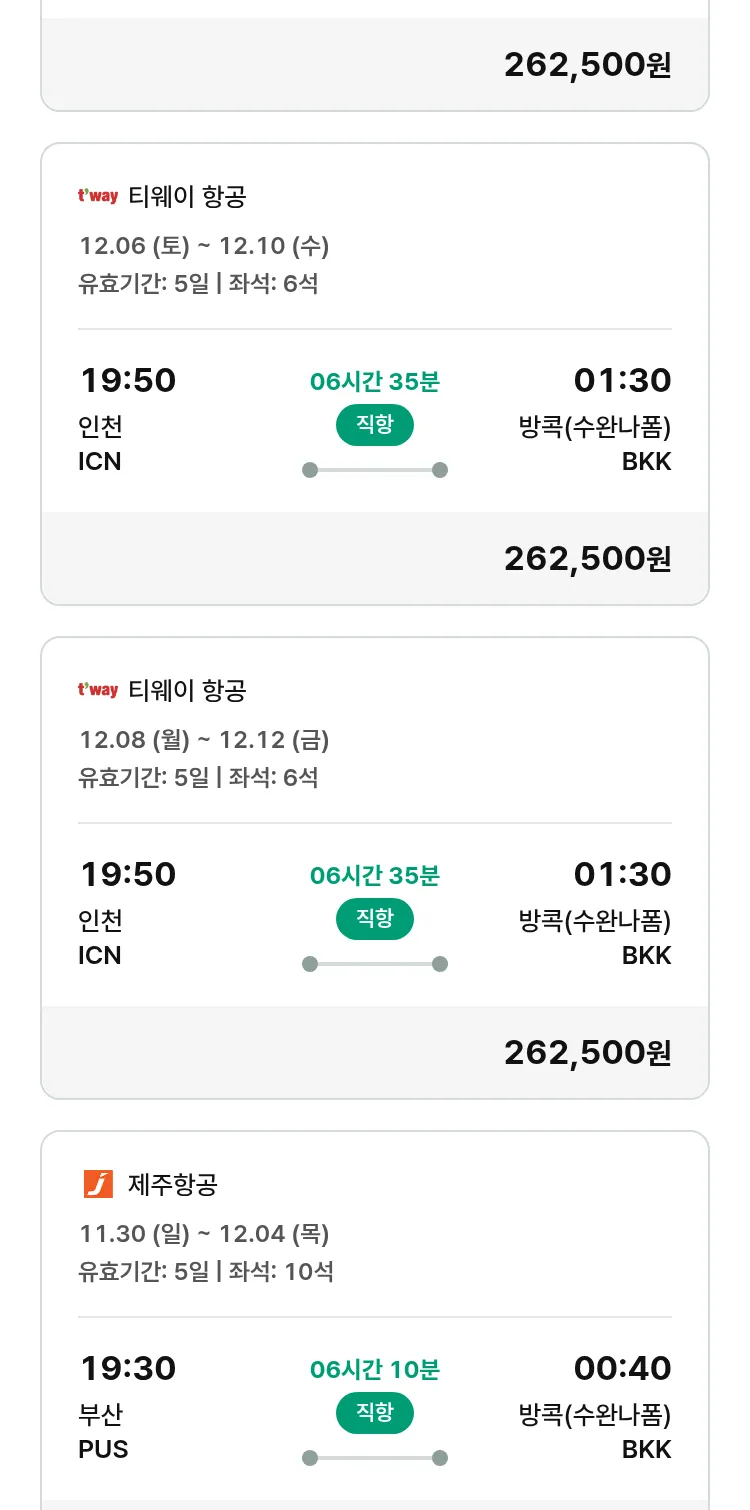Click the 제주항공 airline name
The image size is (750, 1510).
coord(173,1185)
